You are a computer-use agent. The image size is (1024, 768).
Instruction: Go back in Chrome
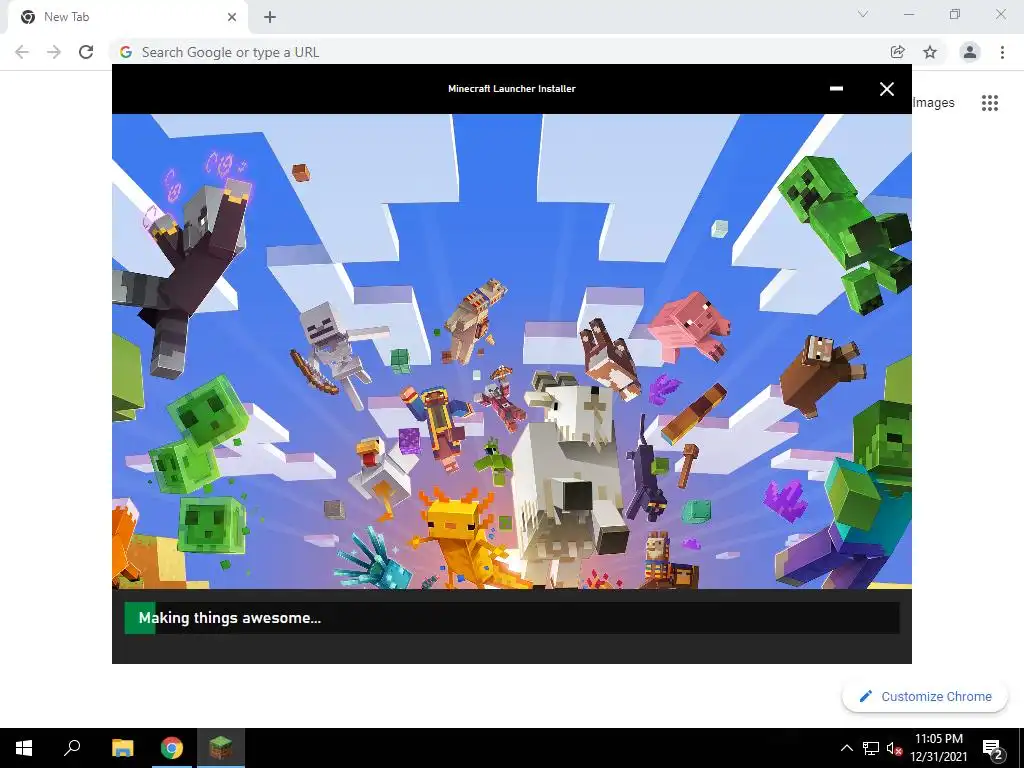(x=22, y=52)
